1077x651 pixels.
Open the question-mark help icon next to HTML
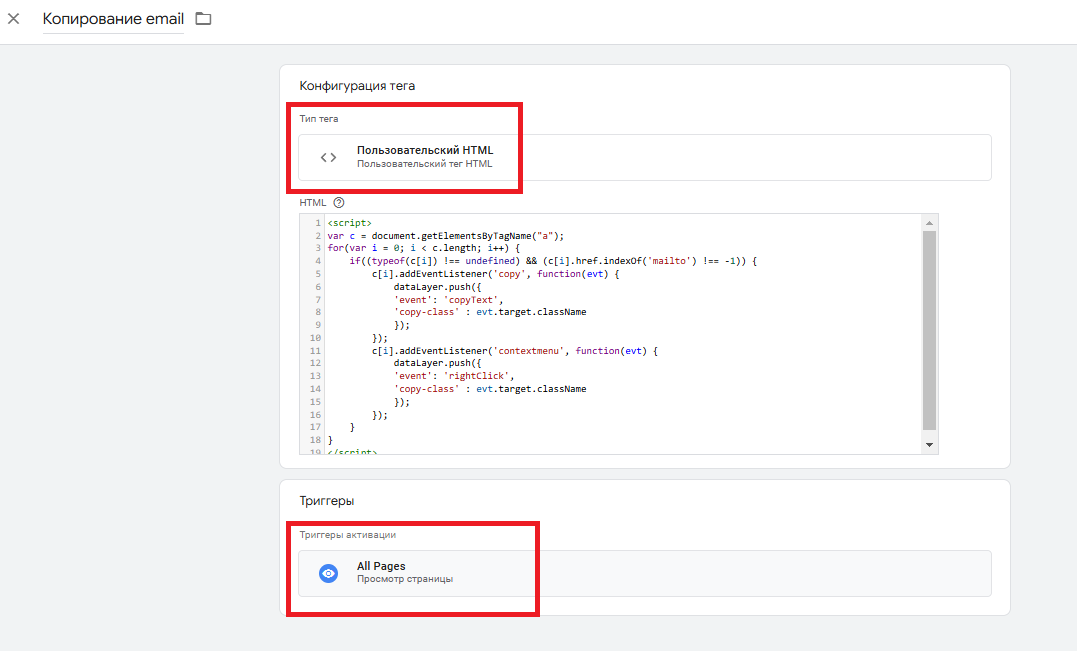pos(337,202)
